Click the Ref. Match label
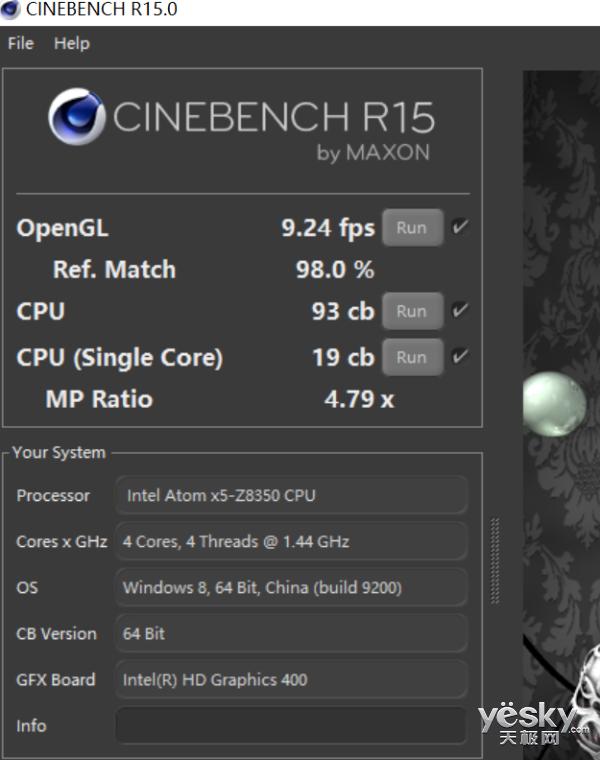The image size is (600, 760). coord(114,269)
